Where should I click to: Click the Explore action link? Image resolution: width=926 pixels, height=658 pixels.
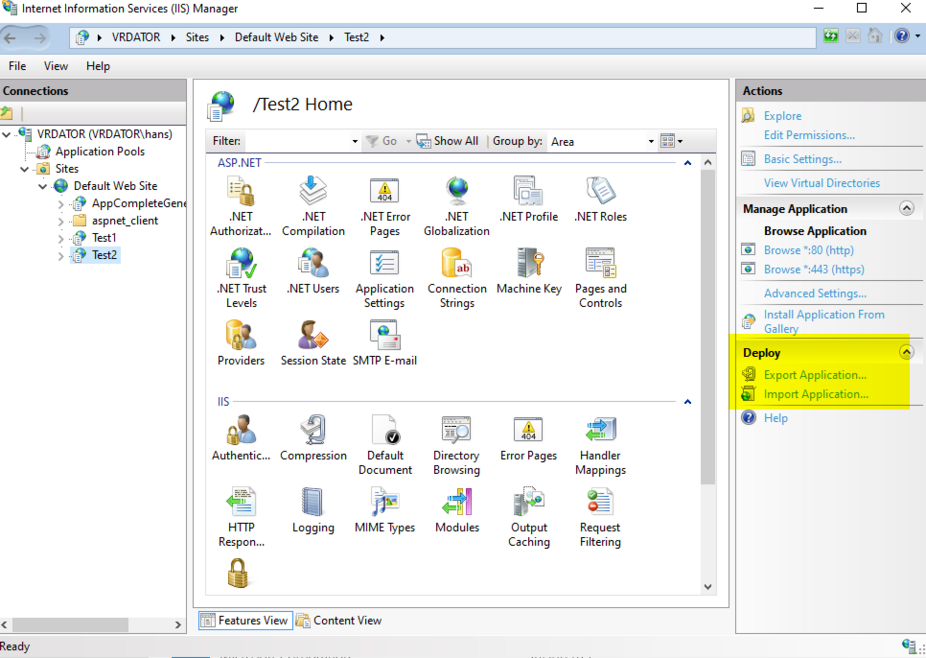pyautogui.click(x=782, y=116)
